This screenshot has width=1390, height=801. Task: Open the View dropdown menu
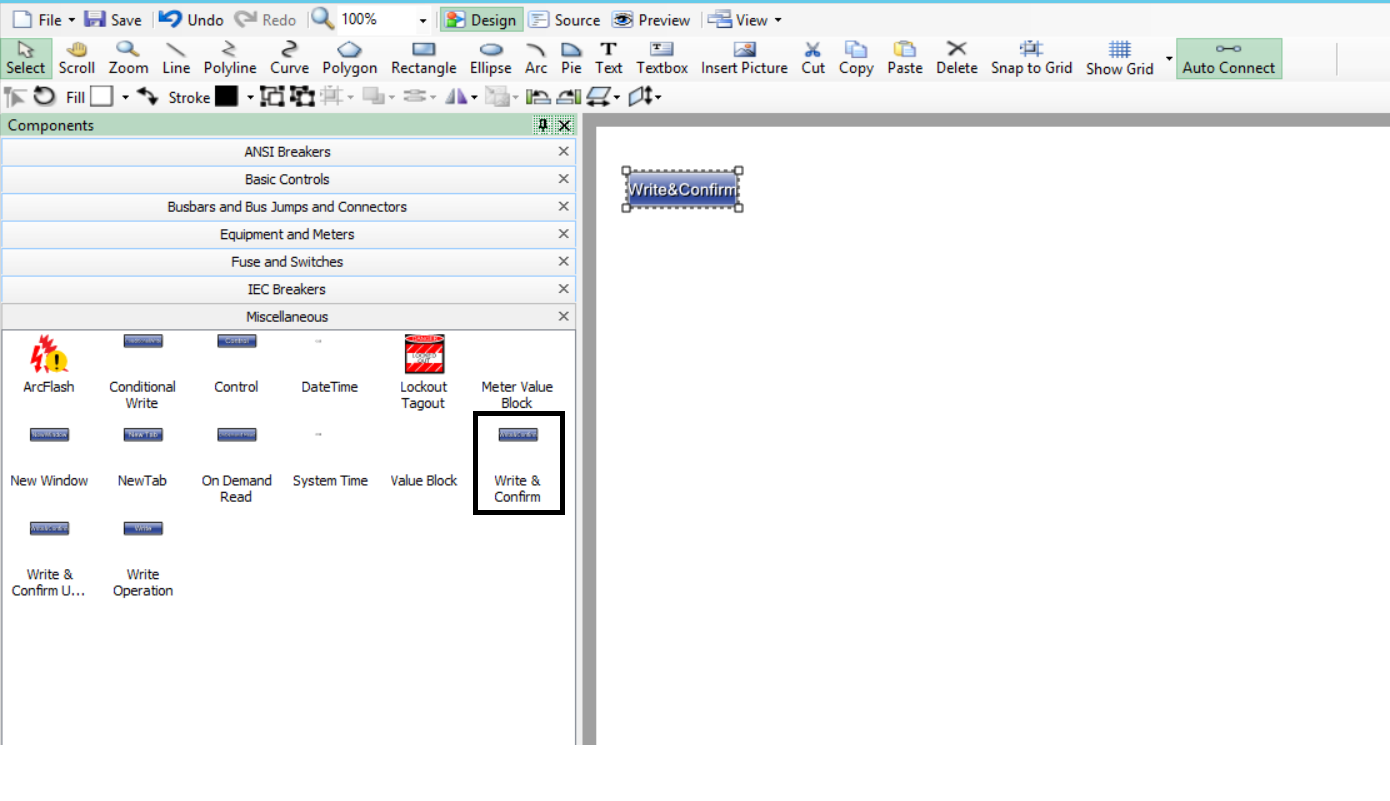[745, 20]
